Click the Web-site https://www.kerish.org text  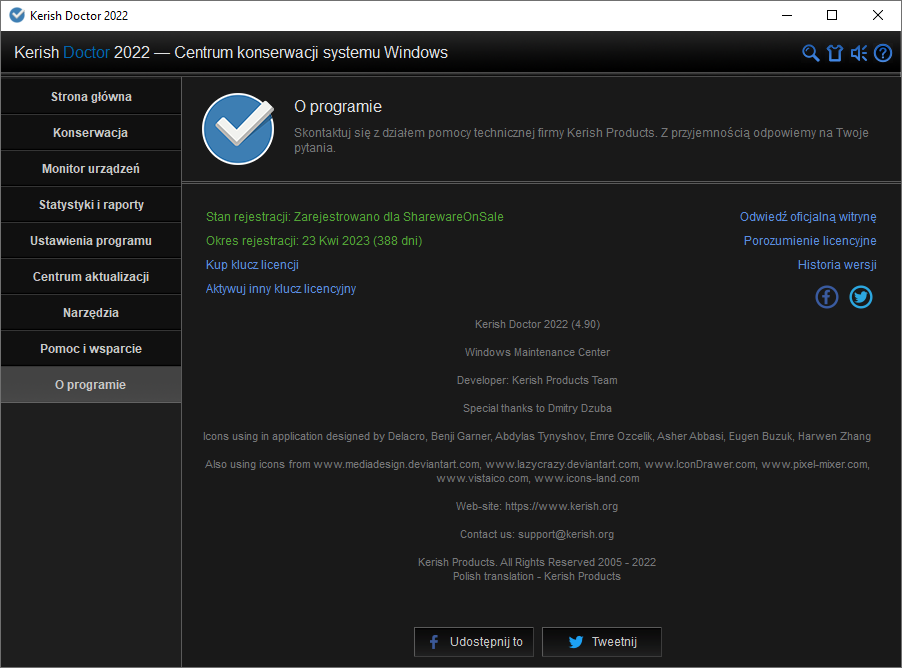537,506
